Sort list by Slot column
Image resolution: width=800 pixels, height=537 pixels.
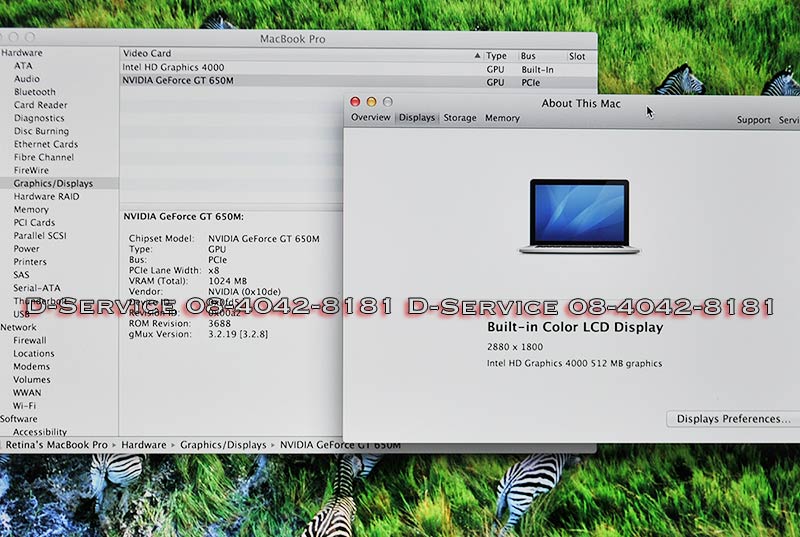click(x=577, y=57)
